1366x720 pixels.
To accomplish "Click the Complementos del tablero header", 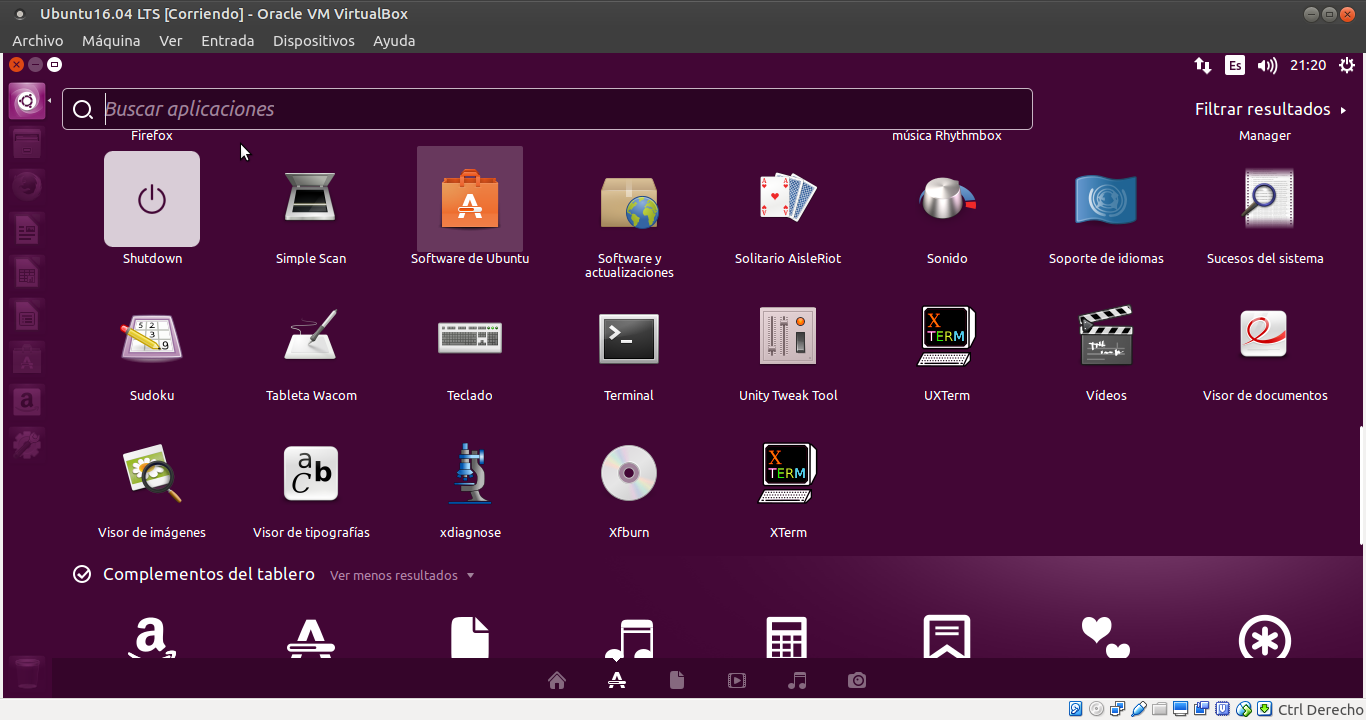I will point(209,574).
